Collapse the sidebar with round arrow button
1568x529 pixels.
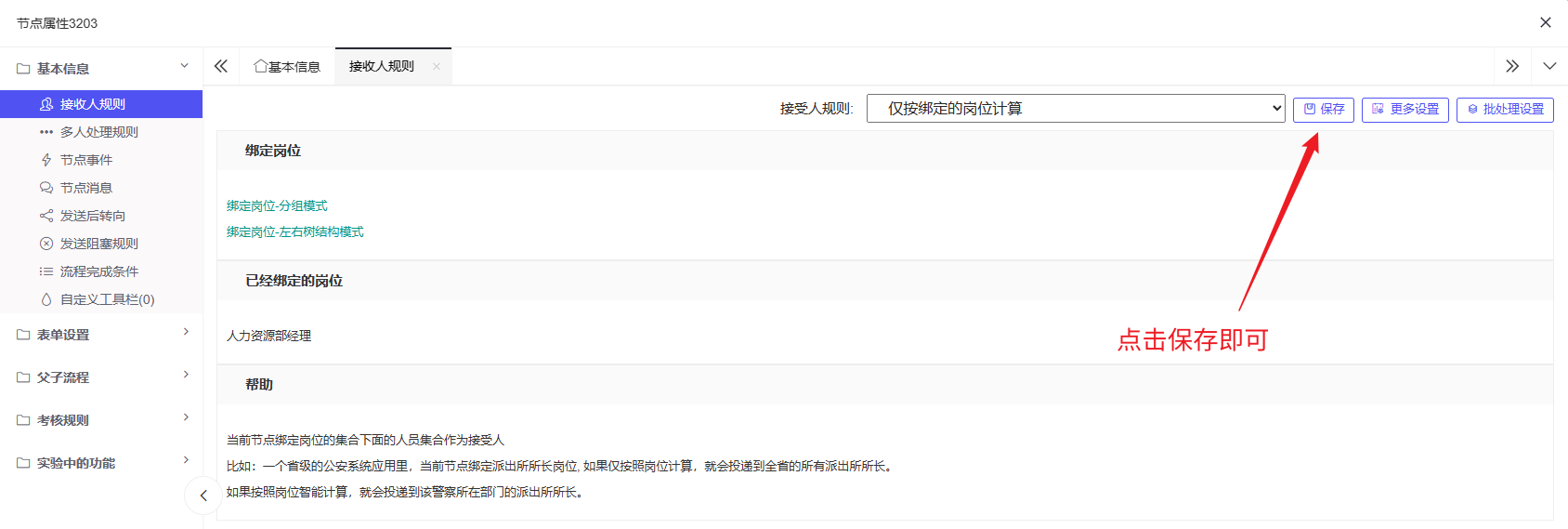click(x=203, y=496)
